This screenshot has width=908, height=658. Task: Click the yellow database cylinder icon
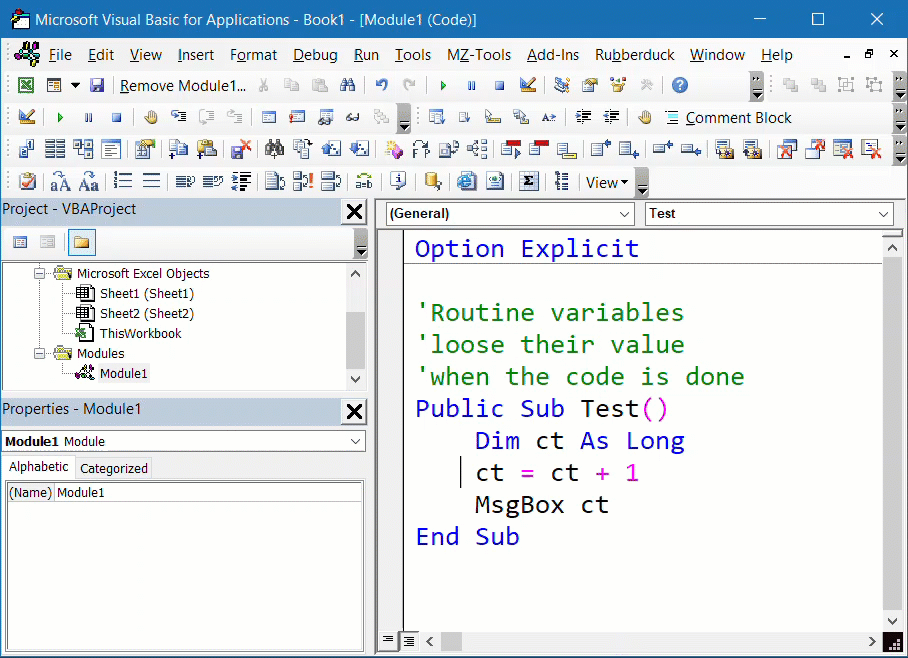coord(433,182)
